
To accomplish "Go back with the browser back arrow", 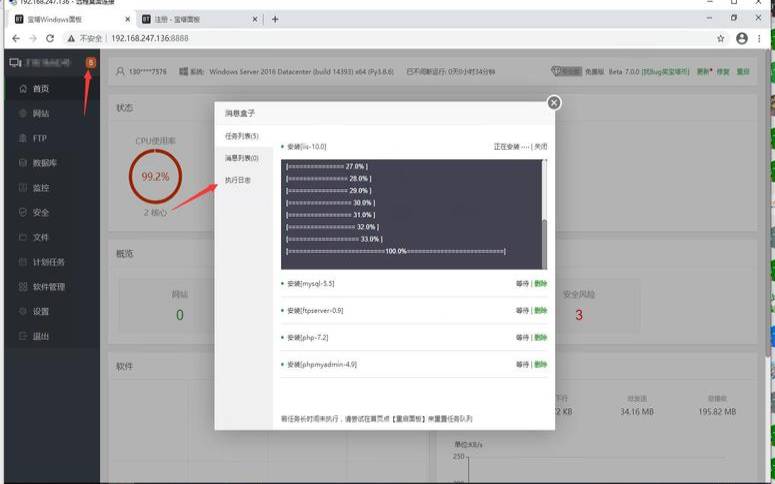I will coord(16,38).
